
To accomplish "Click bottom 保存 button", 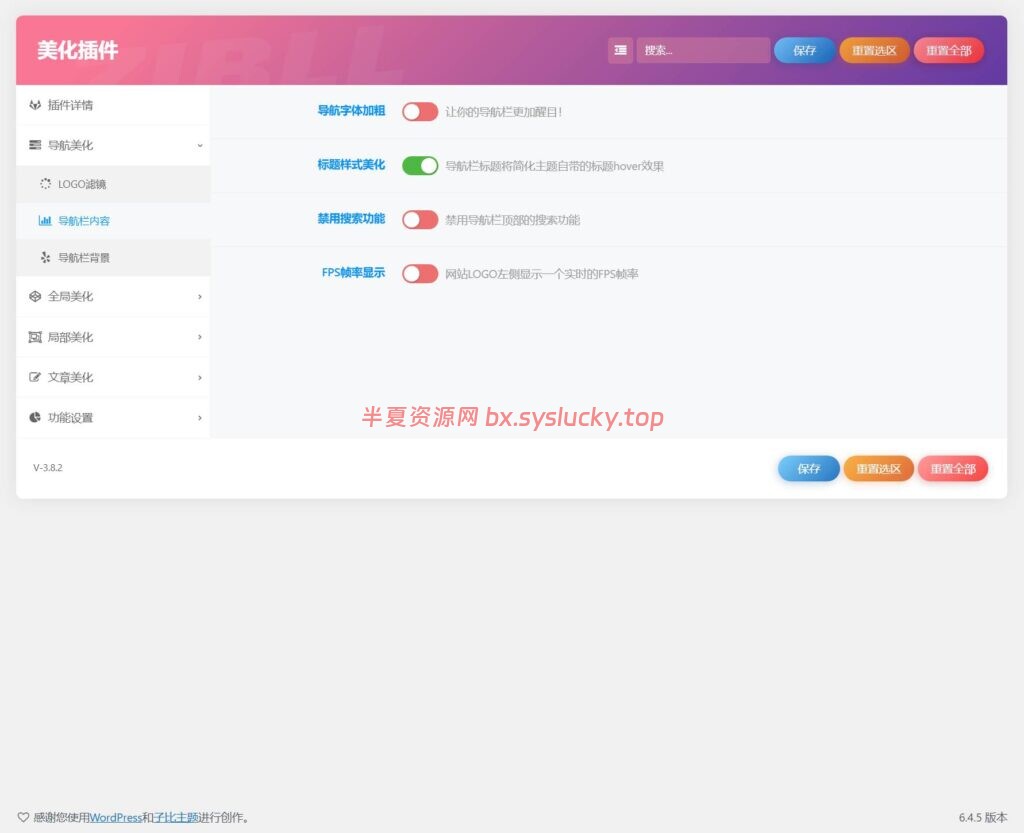I will [x=808, y=468].
